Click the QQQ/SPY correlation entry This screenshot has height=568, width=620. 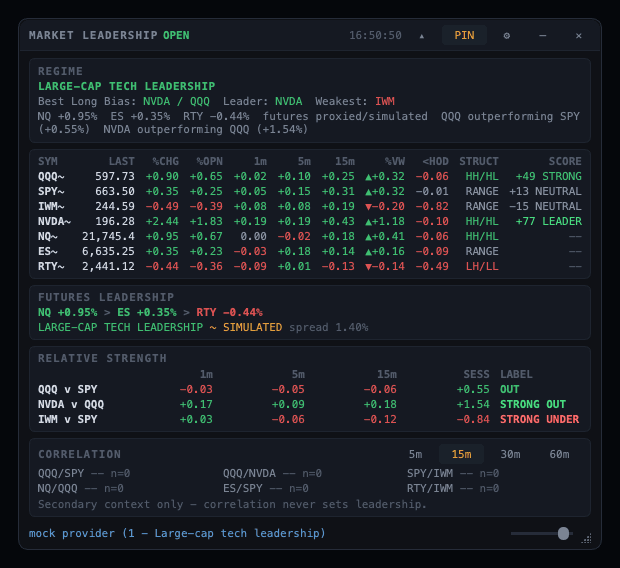point(84,473)
